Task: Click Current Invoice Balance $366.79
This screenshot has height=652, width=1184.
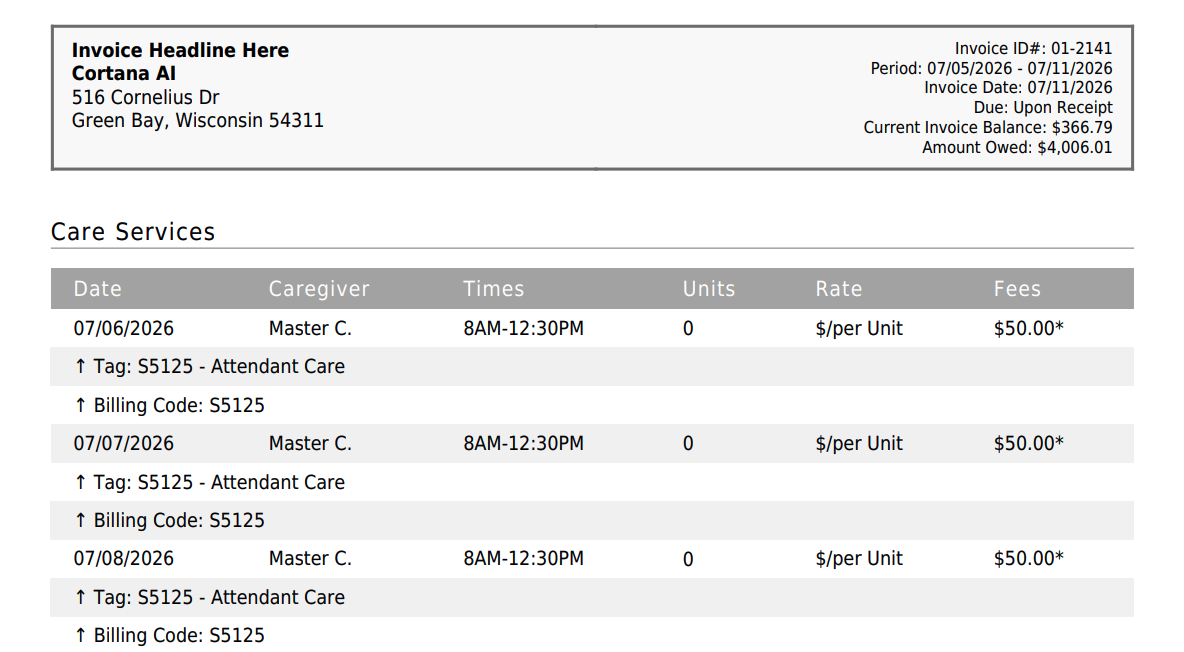Action: tap(988, 128)
